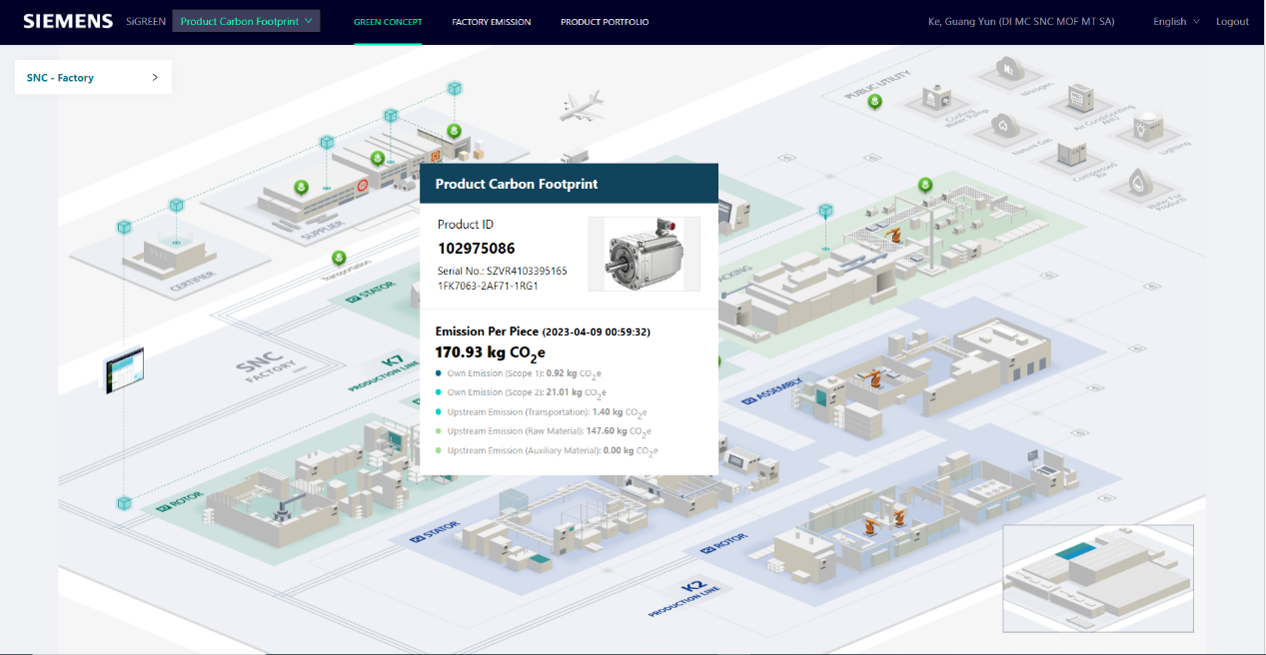Viewport: 1266px width, 655px height.
Task: Select model number 1FK7063-2AF71-1RG1
Action: pos(488,286)
